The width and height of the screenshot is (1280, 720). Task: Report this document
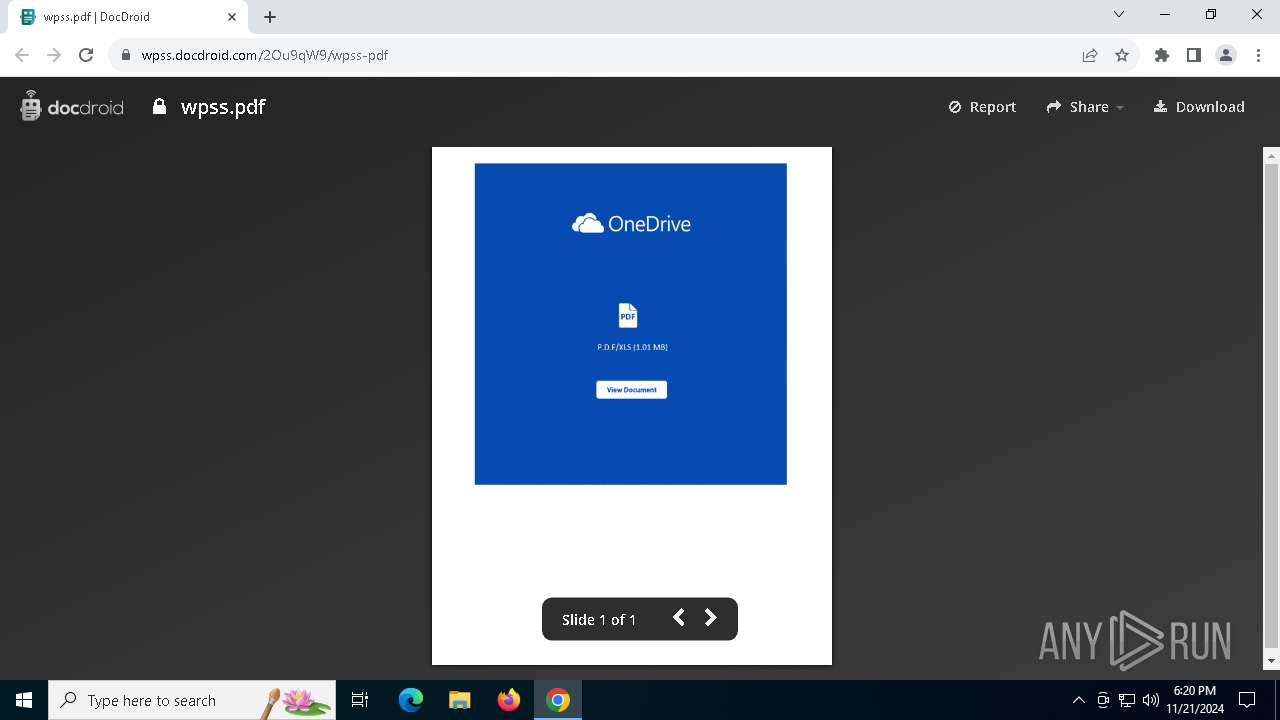[x=982, y=107]
